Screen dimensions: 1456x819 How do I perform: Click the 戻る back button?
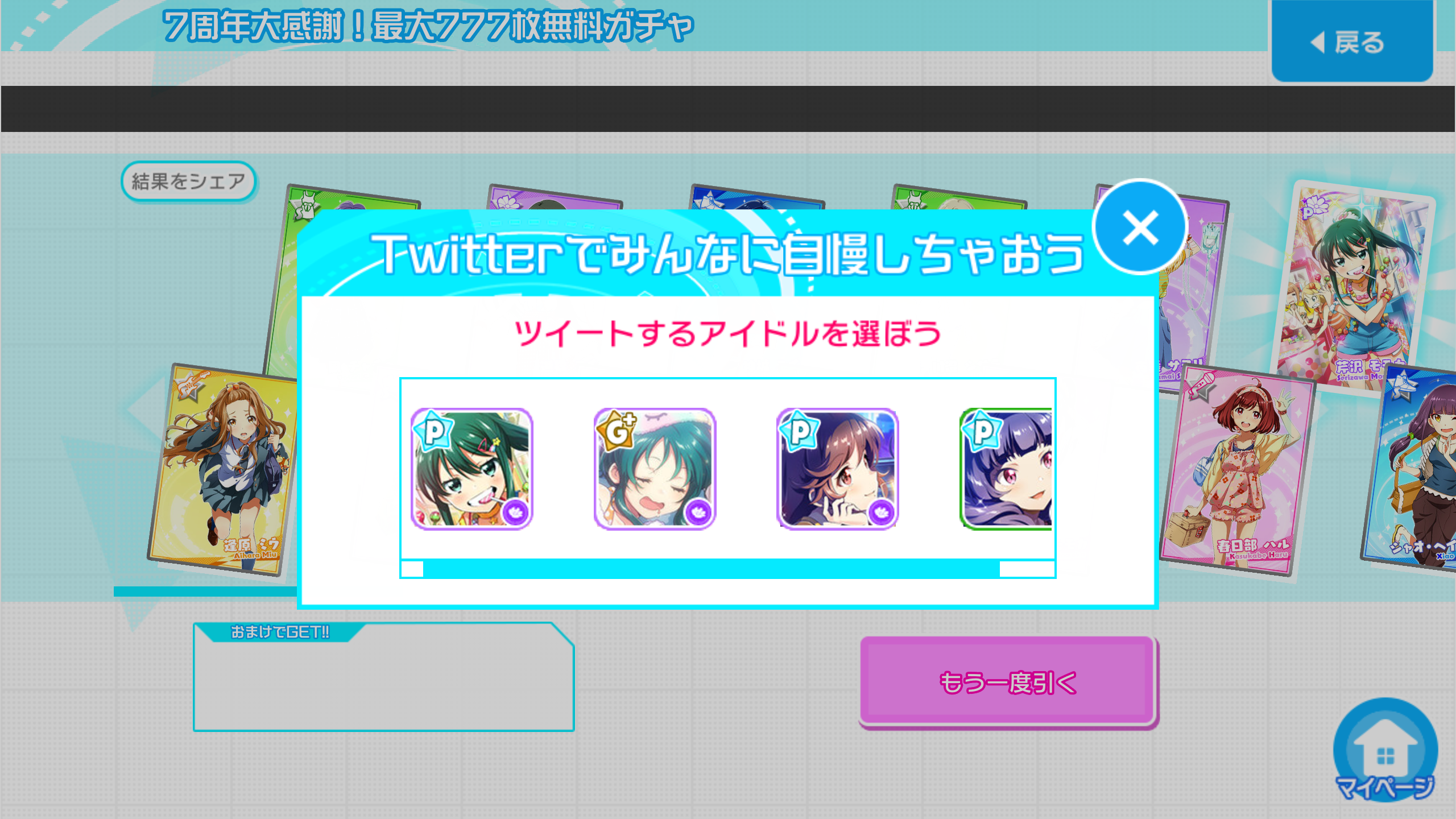(1352, 41)
